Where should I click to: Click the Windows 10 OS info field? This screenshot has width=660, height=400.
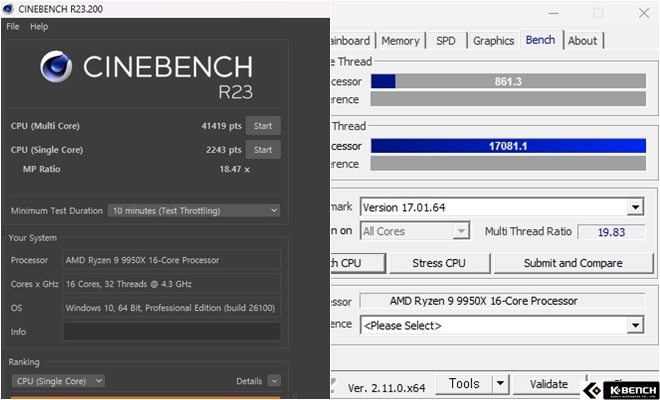tap(172, 308)
